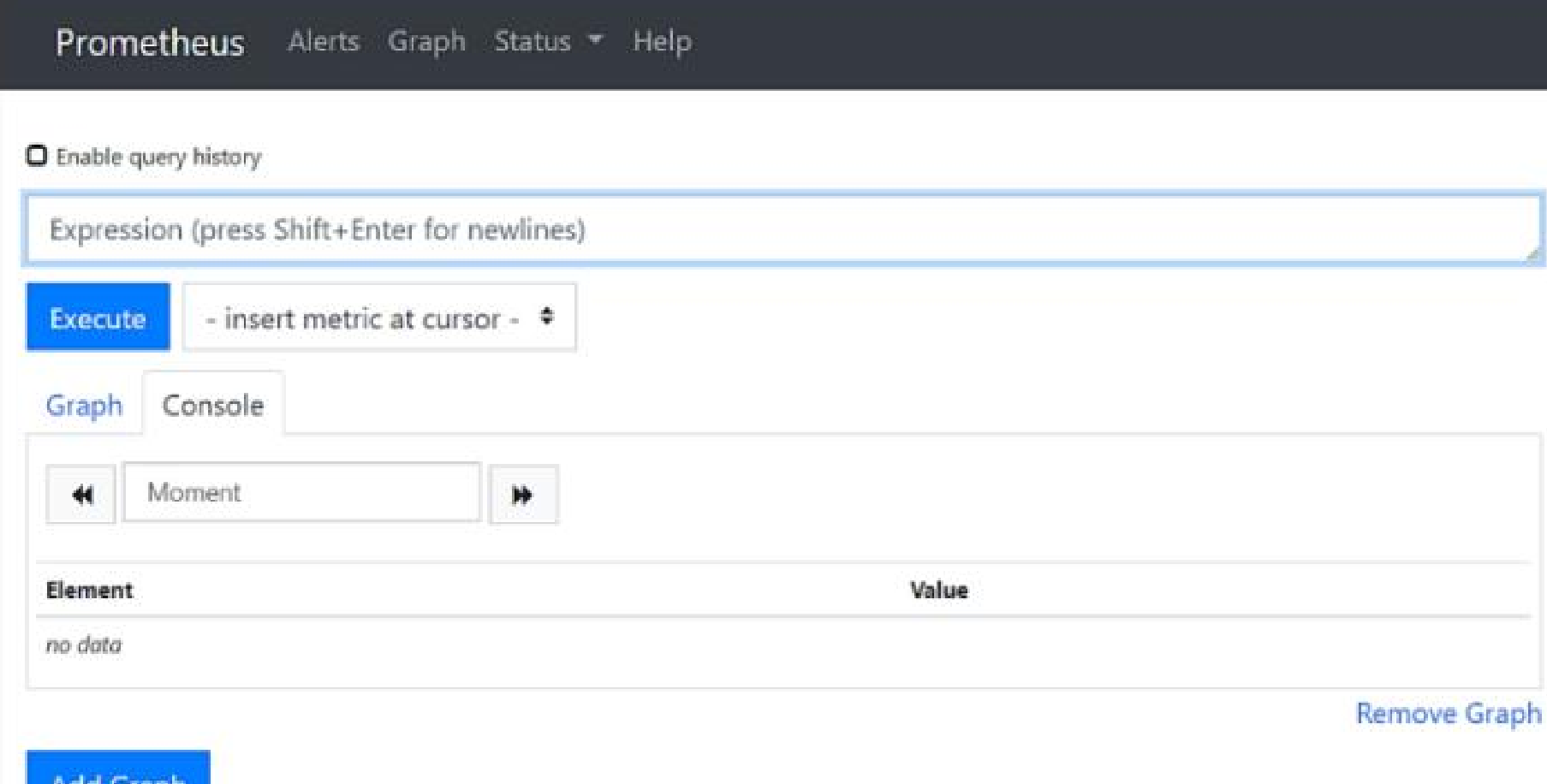Open the Help page
Viewport: 1547px width, 784px height.
click(662, 41)
